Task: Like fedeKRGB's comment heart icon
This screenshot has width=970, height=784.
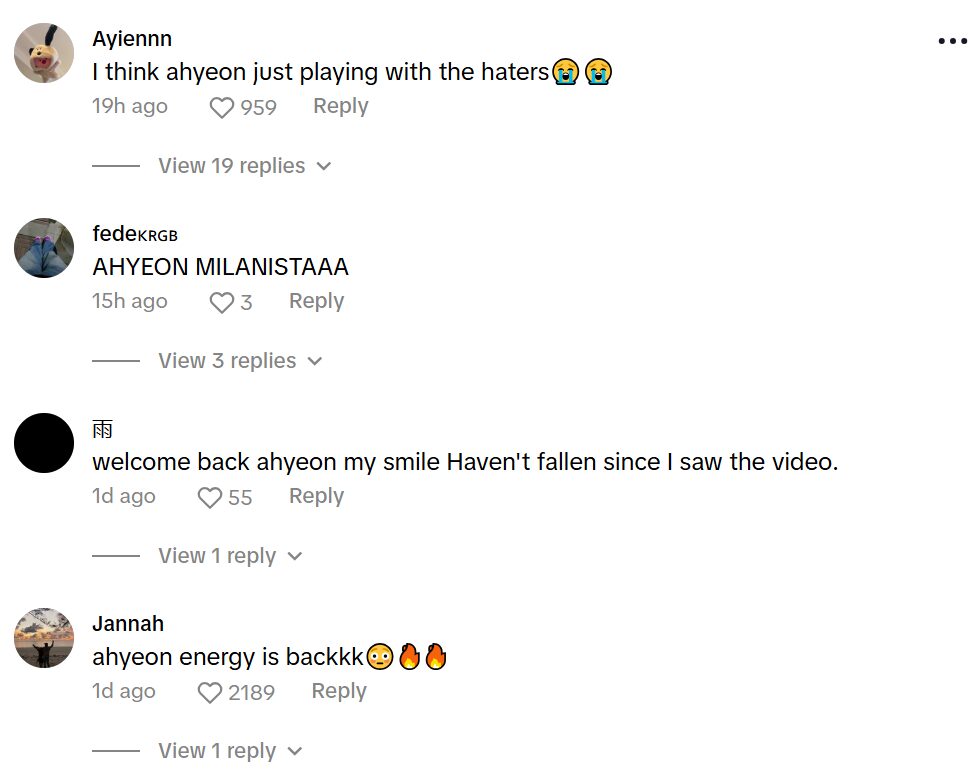Action: click(x=221, y=303)
